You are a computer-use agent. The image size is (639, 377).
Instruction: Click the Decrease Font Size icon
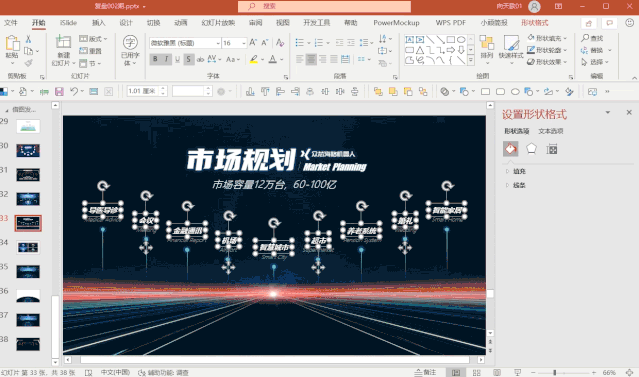[264, 42]
